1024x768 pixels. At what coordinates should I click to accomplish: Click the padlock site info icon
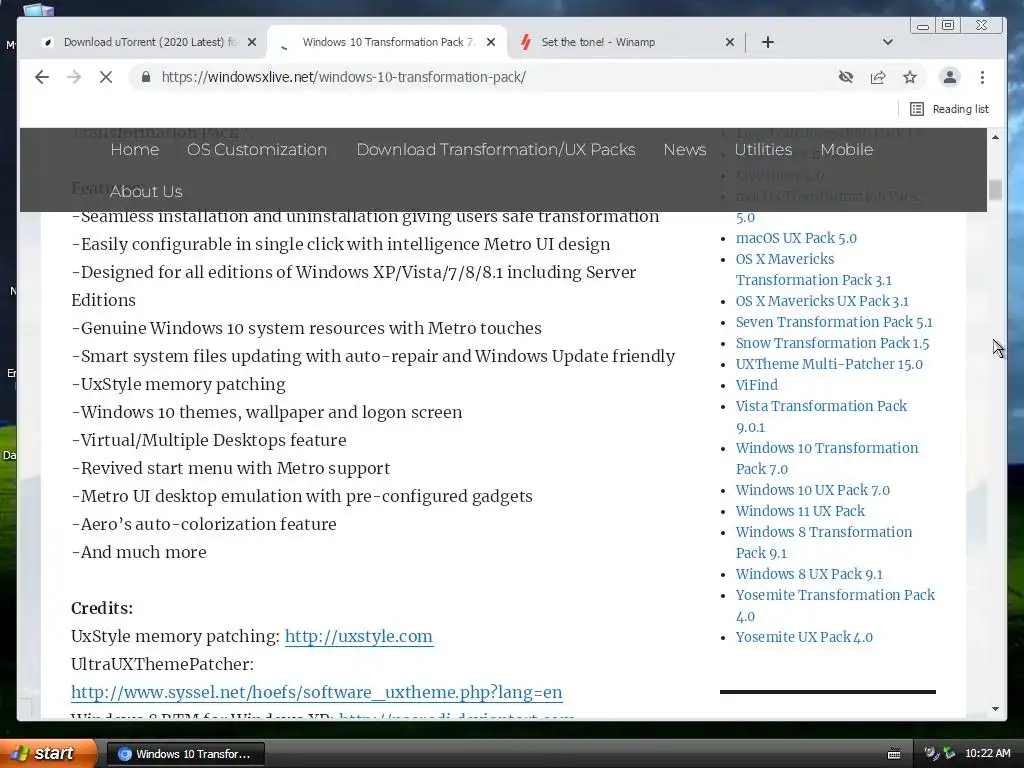(146, 77)
